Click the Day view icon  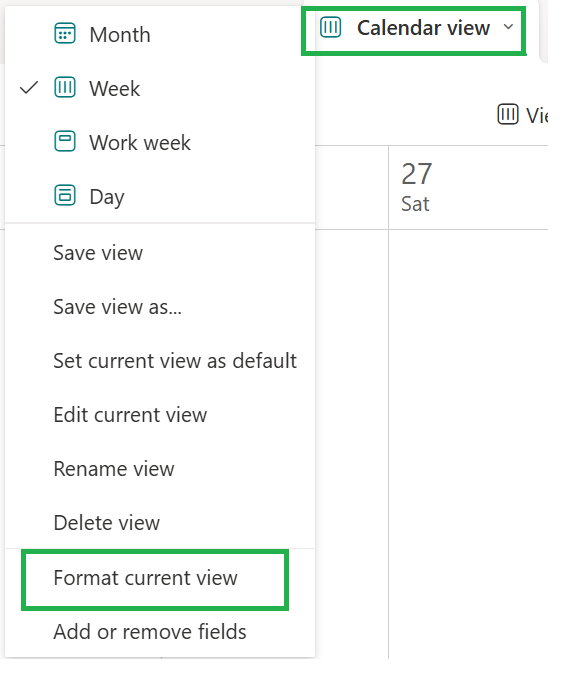pyautogui.click(x=65, y=195)
